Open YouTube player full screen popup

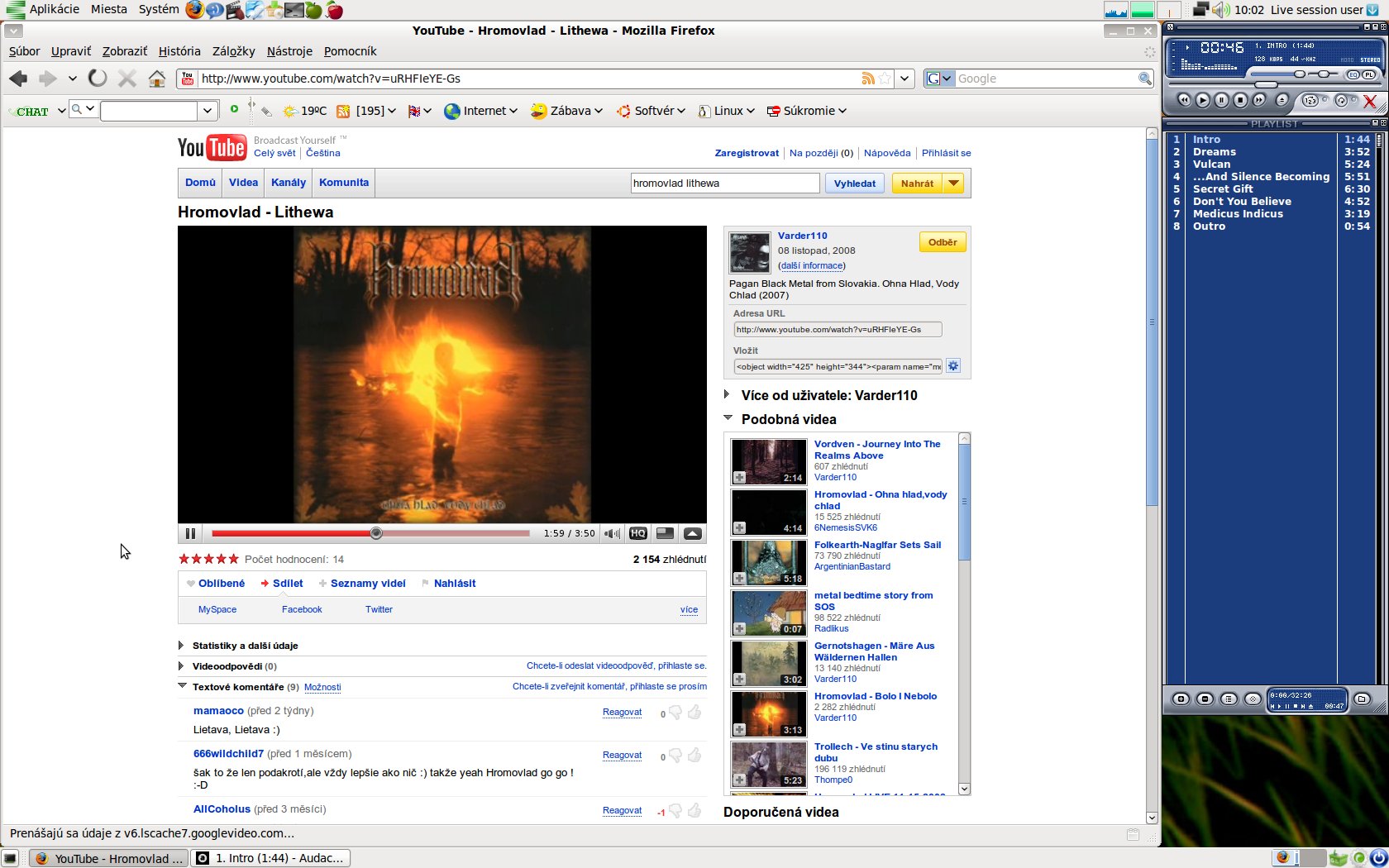coord(693,533)
